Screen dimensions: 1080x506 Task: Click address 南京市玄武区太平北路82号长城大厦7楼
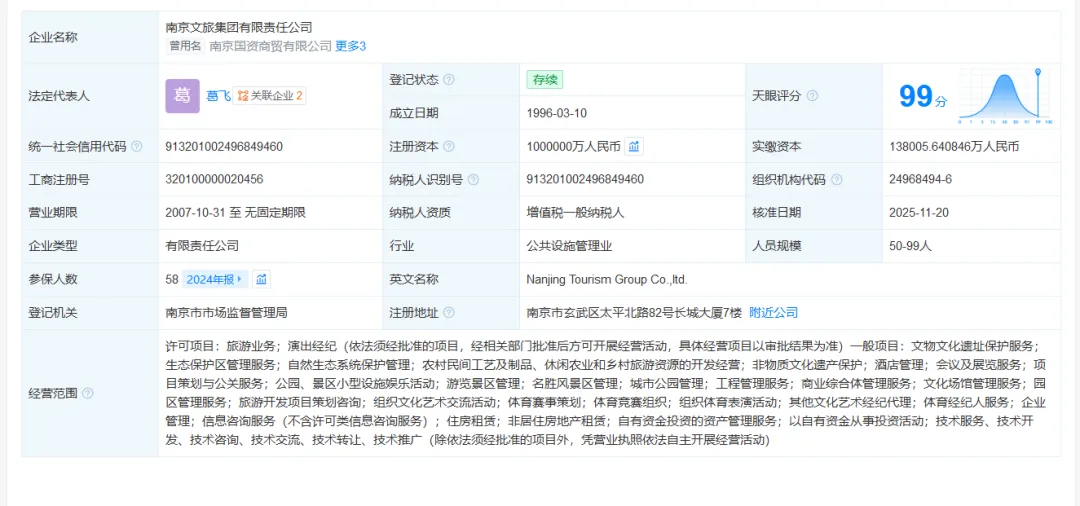[634, 313]
